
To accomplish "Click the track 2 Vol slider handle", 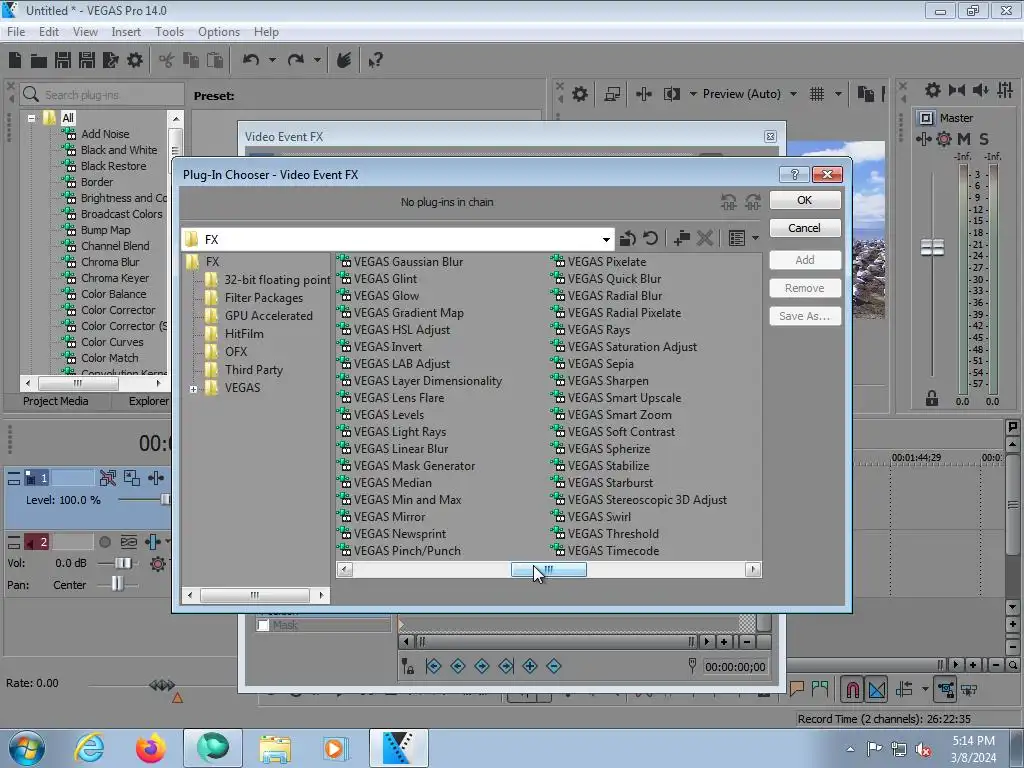I will 123,563.
